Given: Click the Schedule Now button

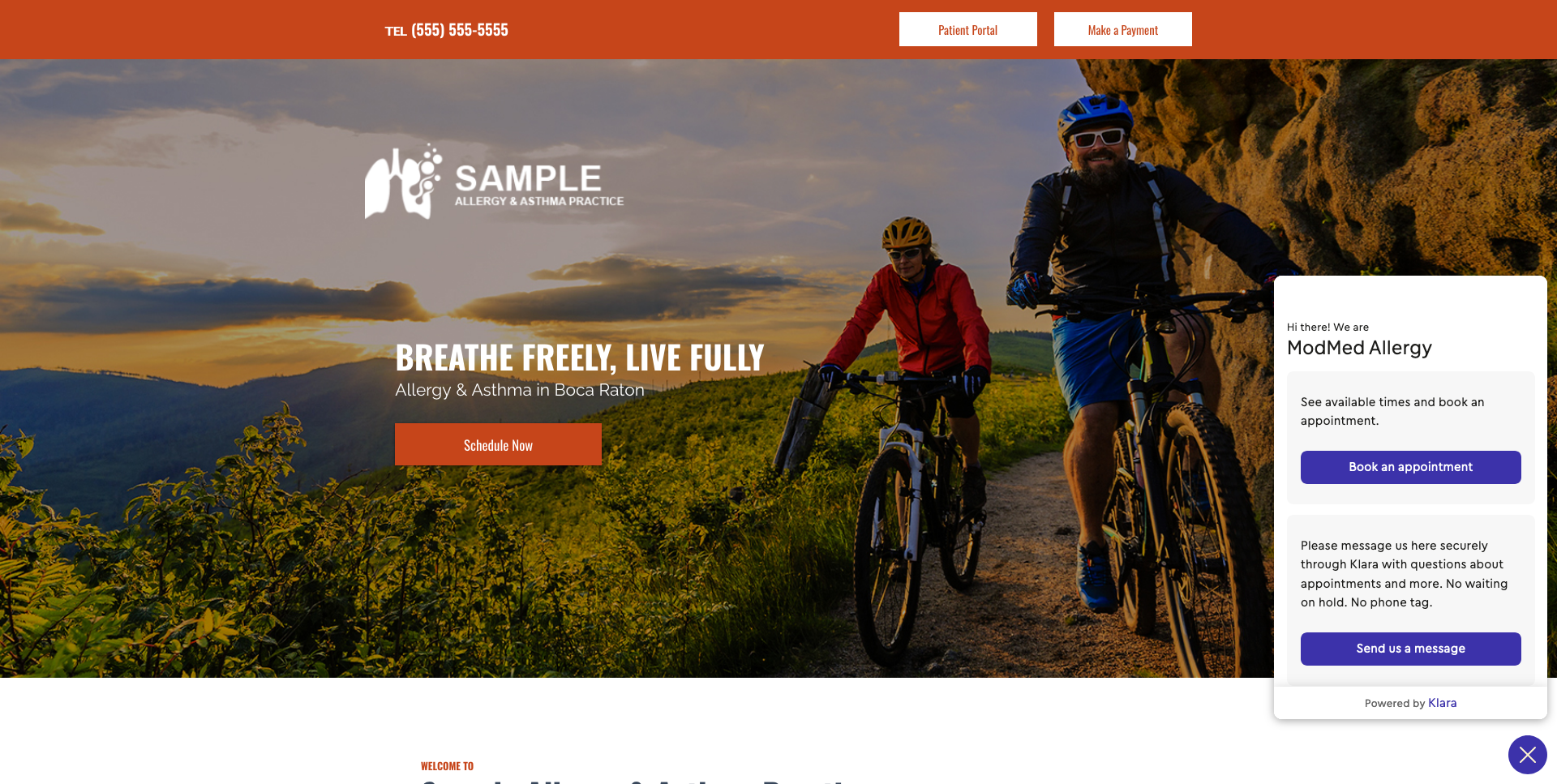Looking at the screenshot, I should pos(498,444).
